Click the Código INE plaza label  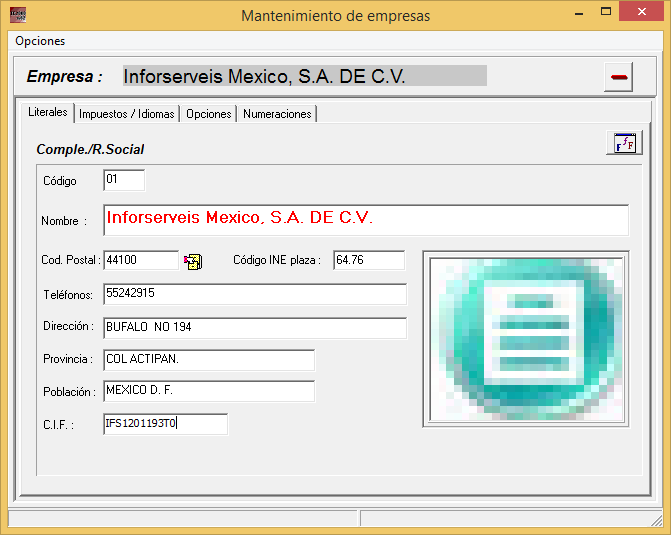click(x=277, y=260)
